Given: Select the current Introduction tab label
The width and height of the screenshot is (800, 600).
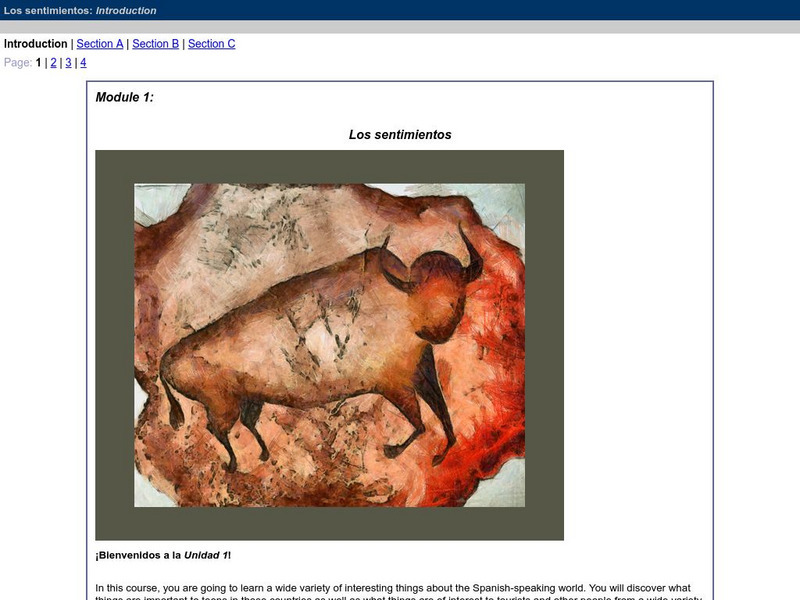Looking at the screenshot, I should (x=36, y=44).
